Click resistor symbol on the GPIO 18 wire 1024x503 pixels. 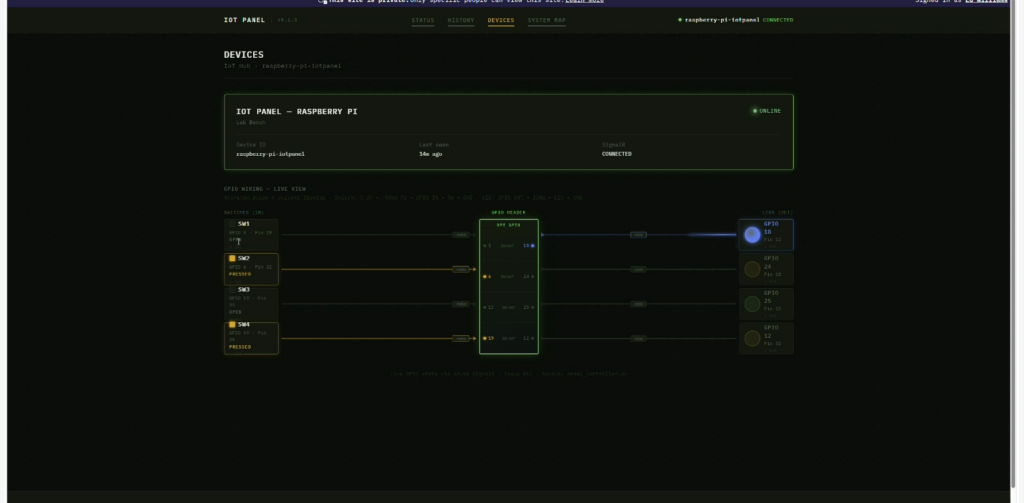pos(639,235)
